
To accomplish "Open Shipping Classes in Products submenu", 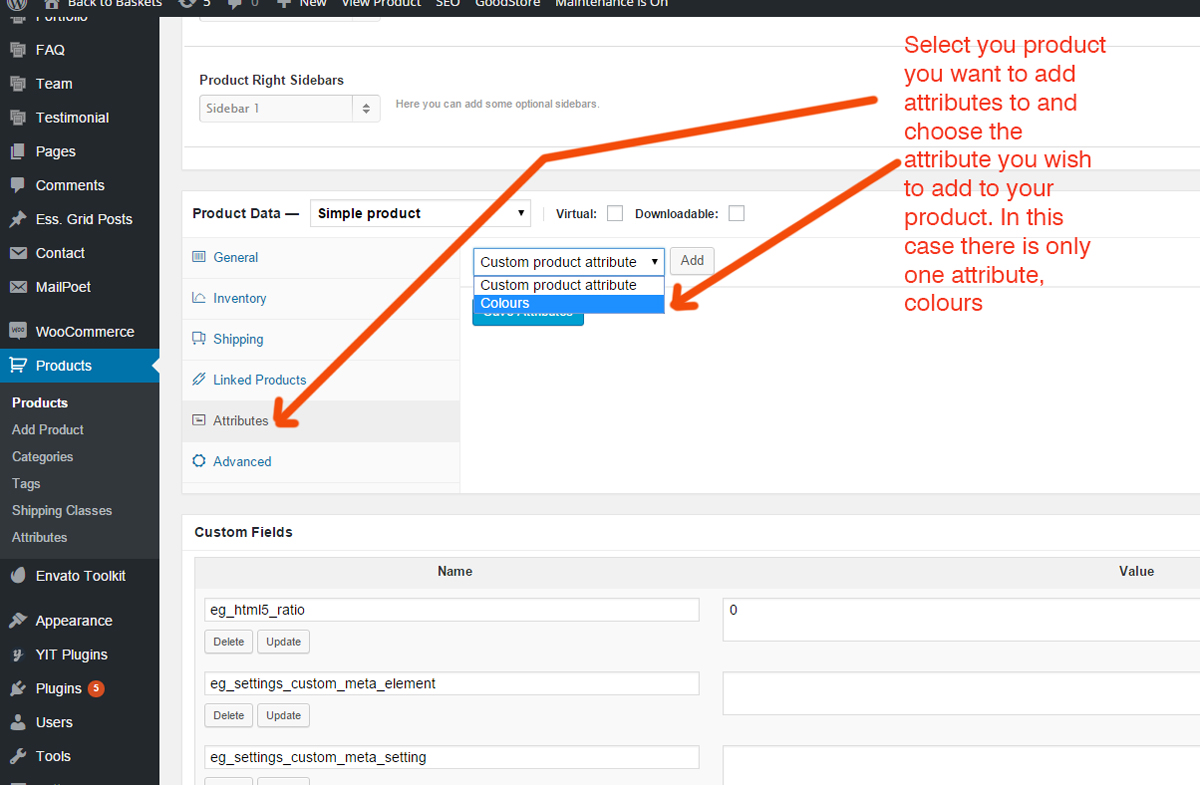I will [62, 510].
